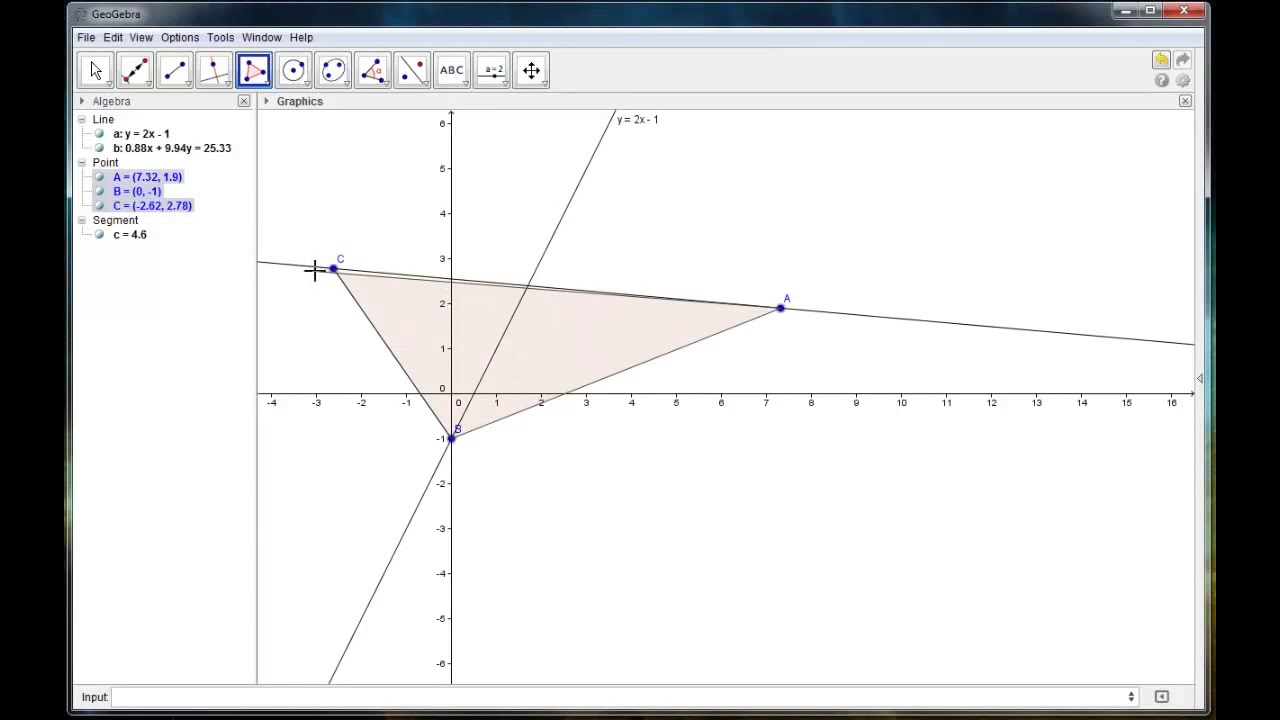Toggle visibility of point B
Image resolution: width=1280 pixels, height=720 pixels.
(x=99, y=191)
